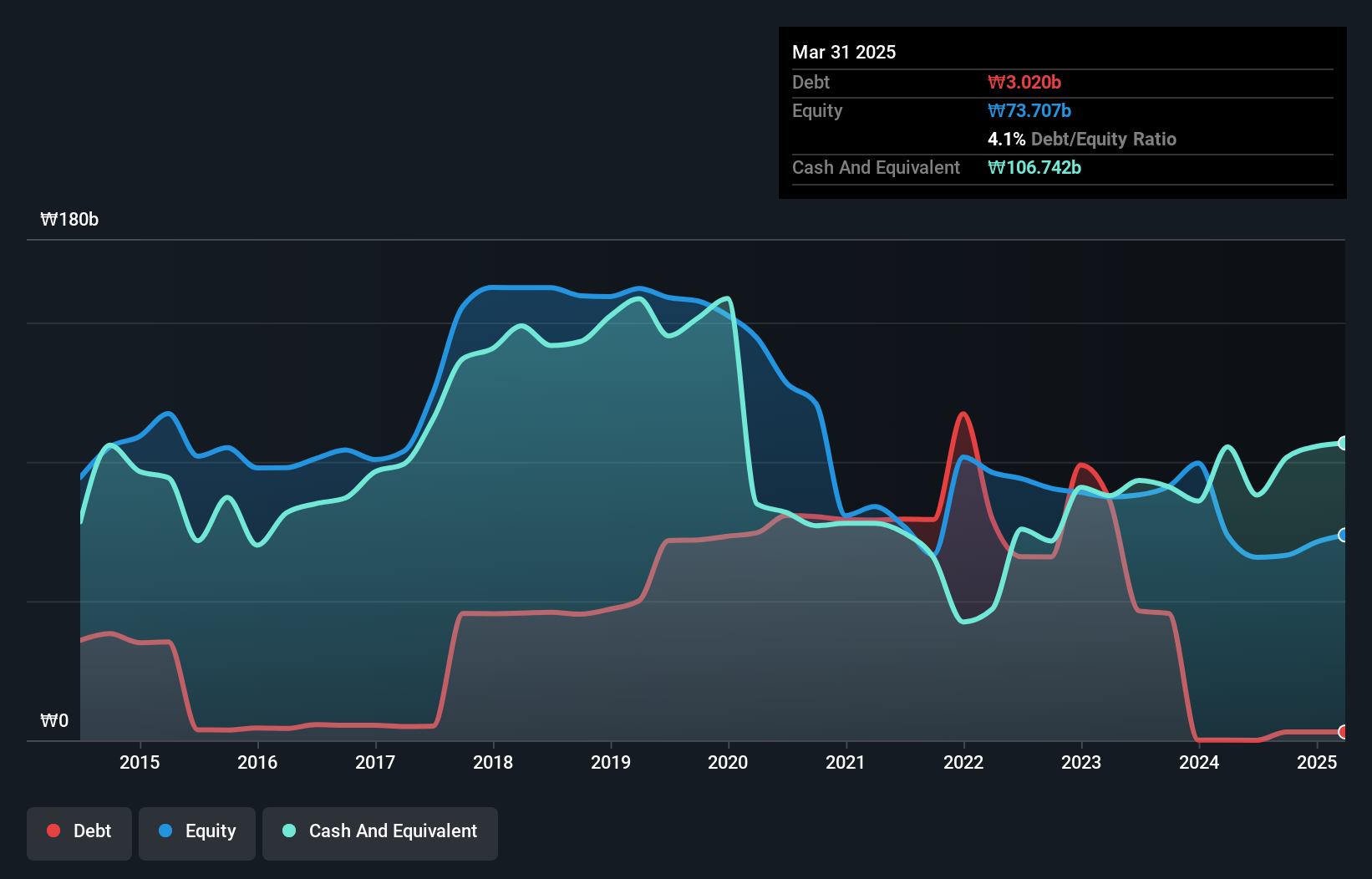Click the Debt row label in tooltip
This screenshot has height=879, width=1372.
[x=810, y=82]
